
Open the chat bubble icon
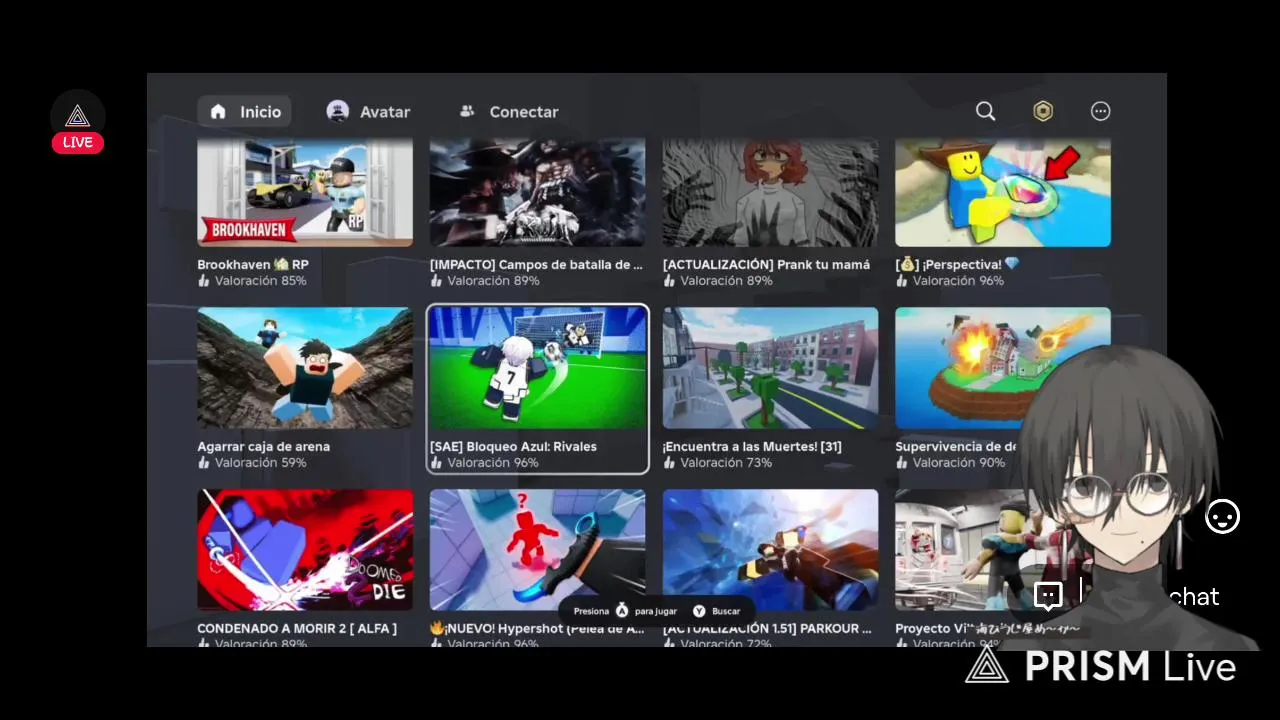[x=1048, y=596]
